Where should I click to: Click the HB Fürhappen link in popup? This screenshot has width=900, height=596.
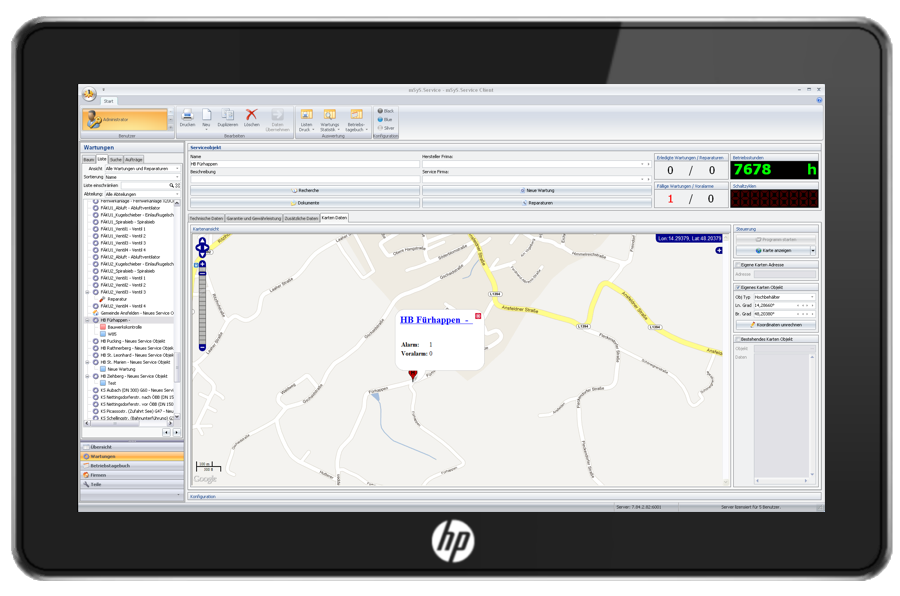[x=431, y=320]
